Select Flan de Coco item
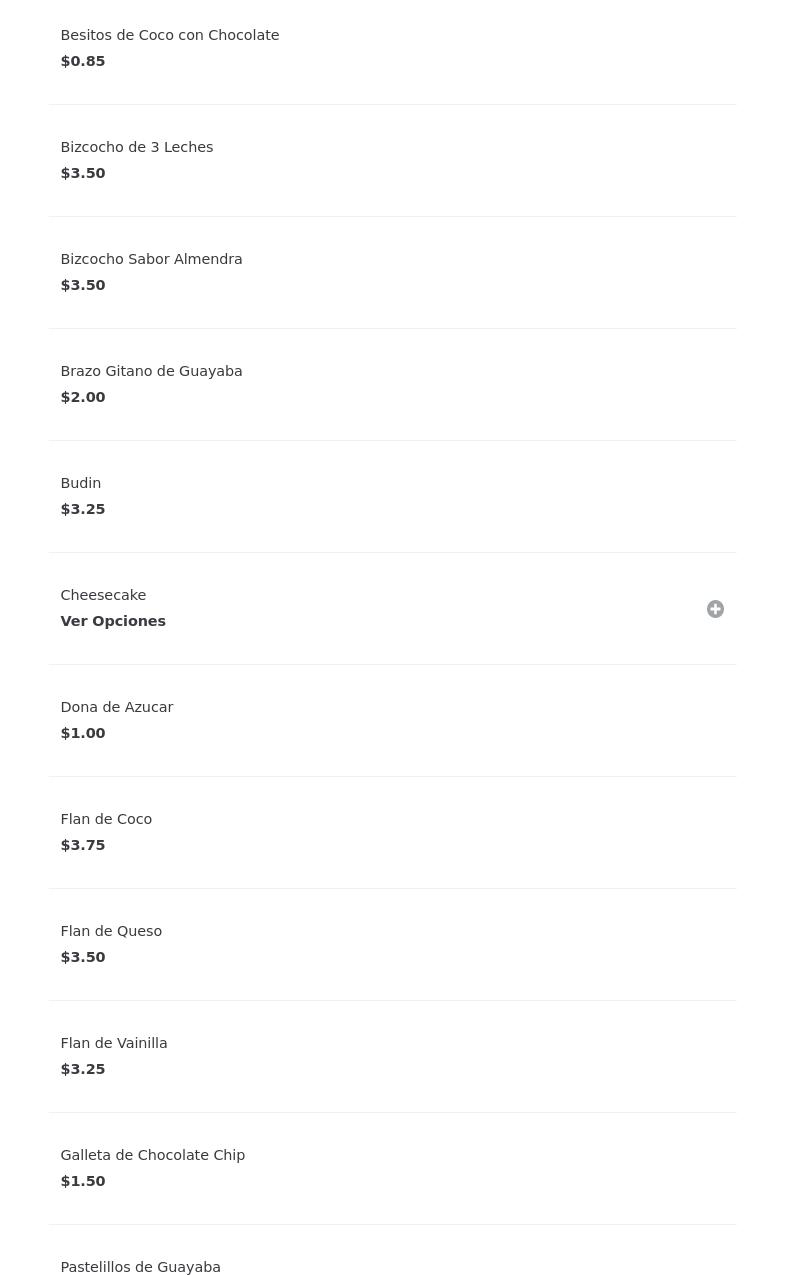This screenshot has height=1275, width=785. (392, 832)
